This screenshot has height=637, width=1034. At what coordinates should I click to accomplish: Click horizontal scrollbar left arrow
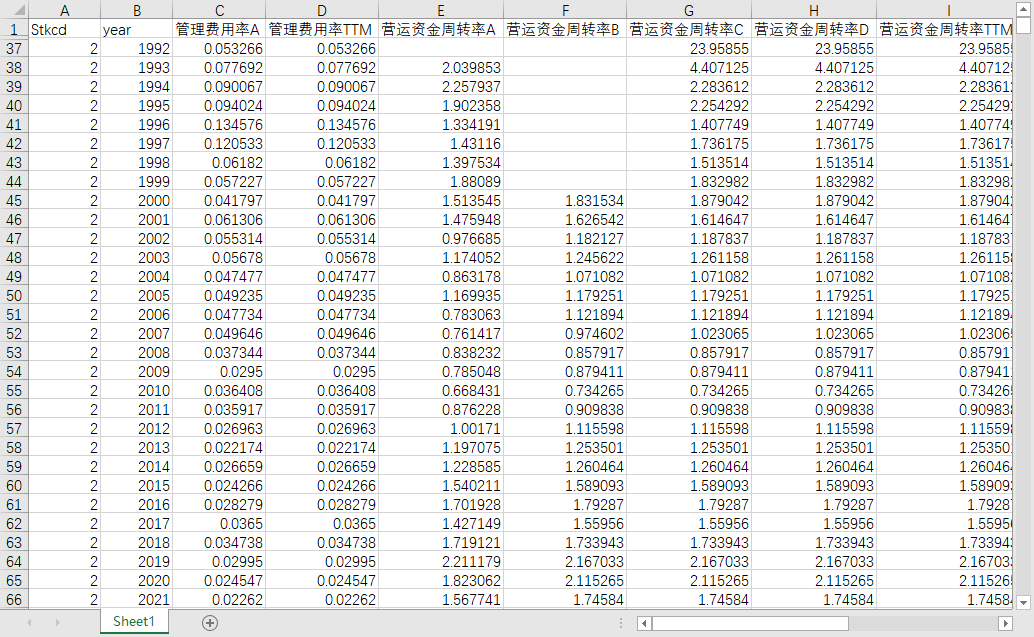644,623
